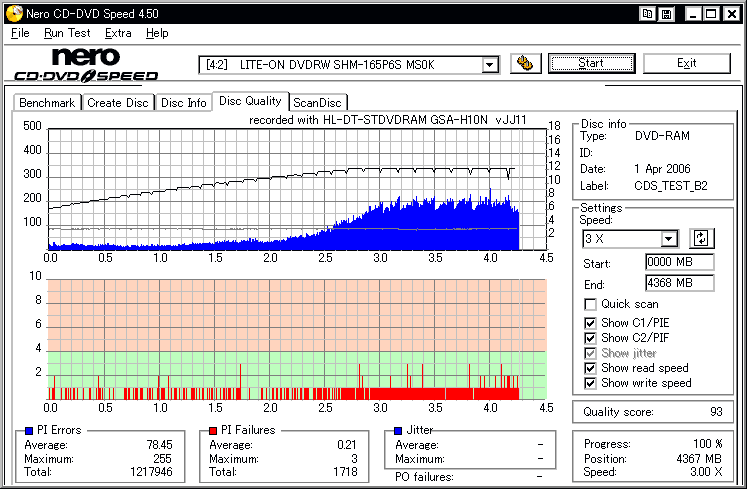Viewport: 747px width, 489px height.
Task: Click the PI Failures total 1718
Action: tap(345, 472)
